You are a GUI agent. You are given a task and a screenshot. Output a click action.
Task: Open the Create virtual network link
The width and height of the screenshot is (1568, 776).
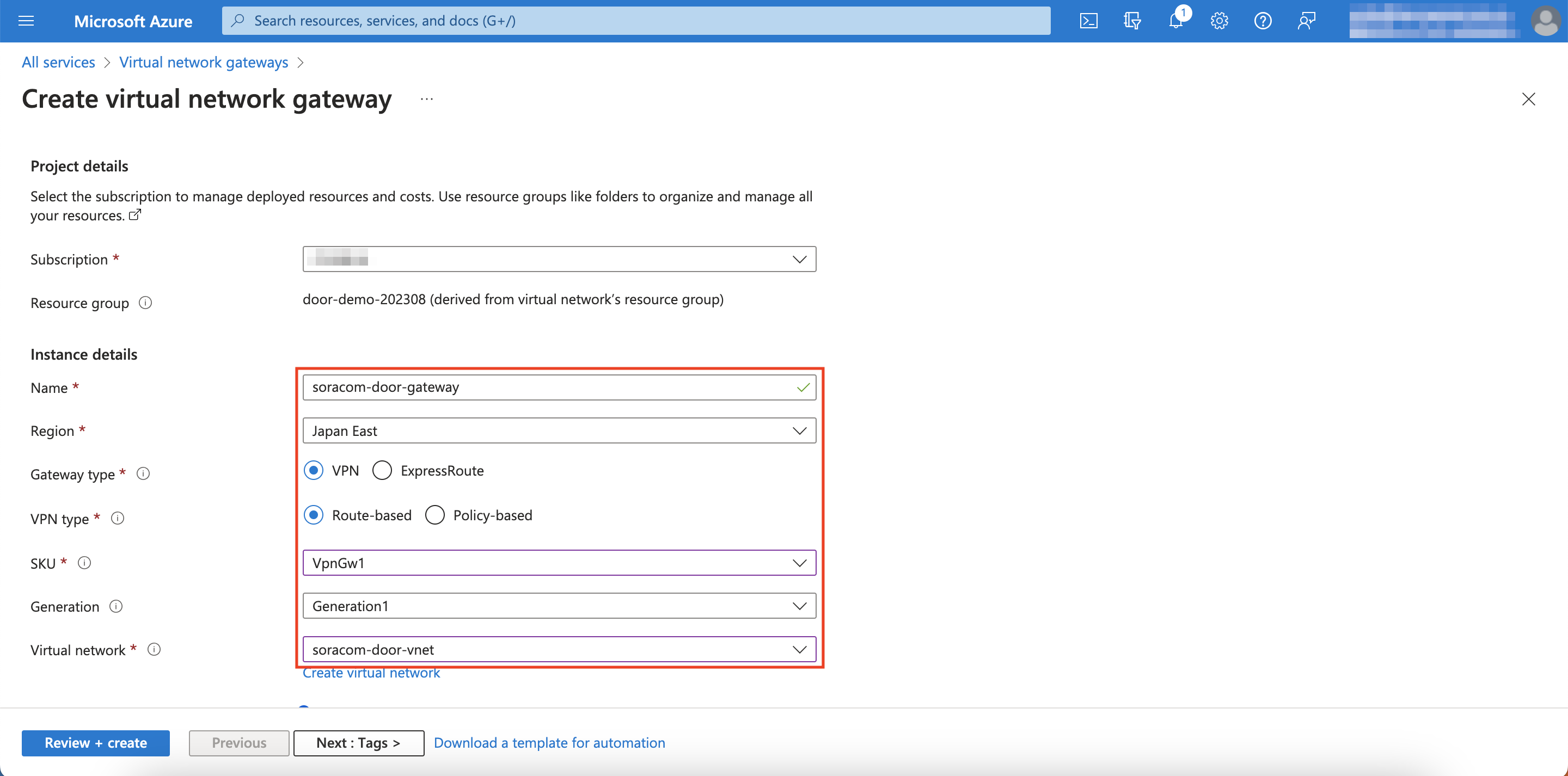(371, 673)
